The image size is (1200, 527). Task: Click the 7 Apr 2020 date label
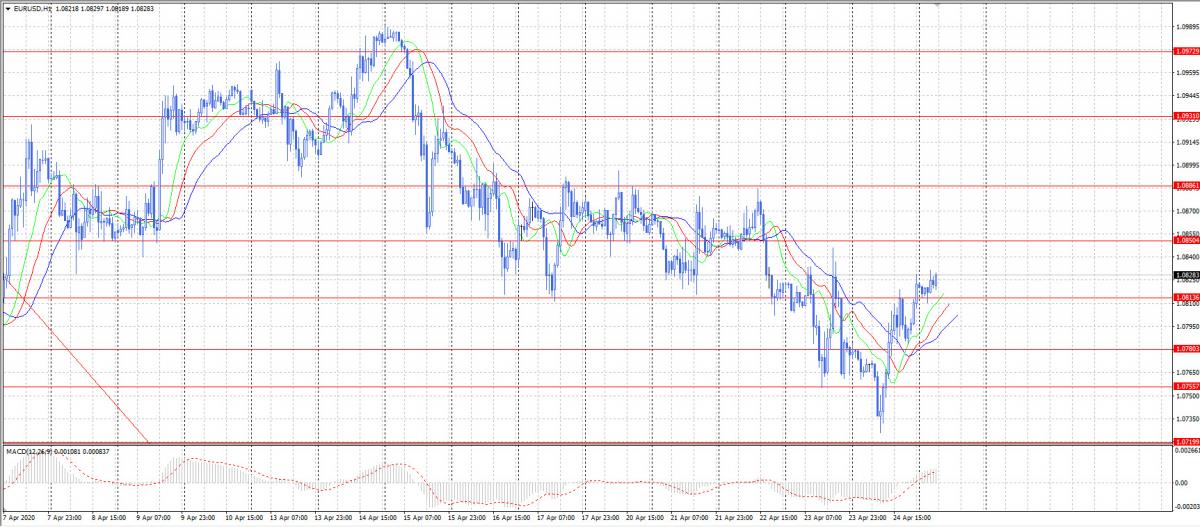19,520
